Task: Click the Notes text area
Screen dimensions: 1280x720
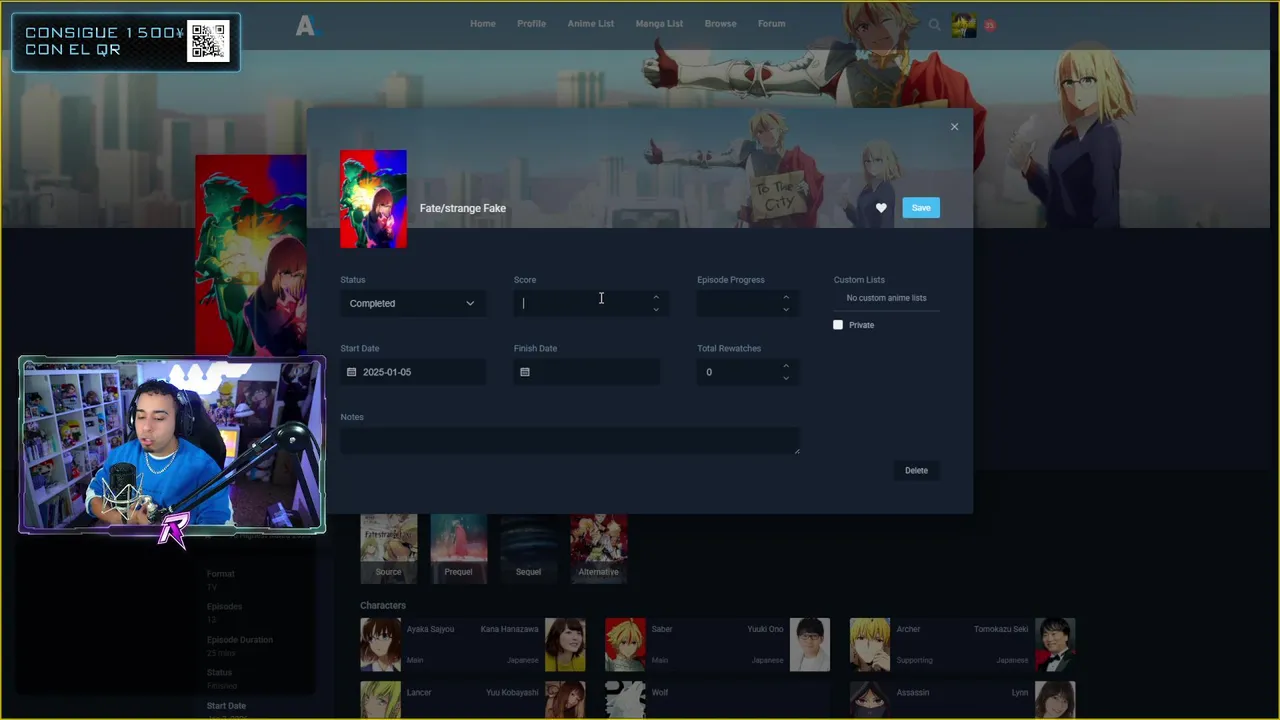Action: (x=569, y=441)
